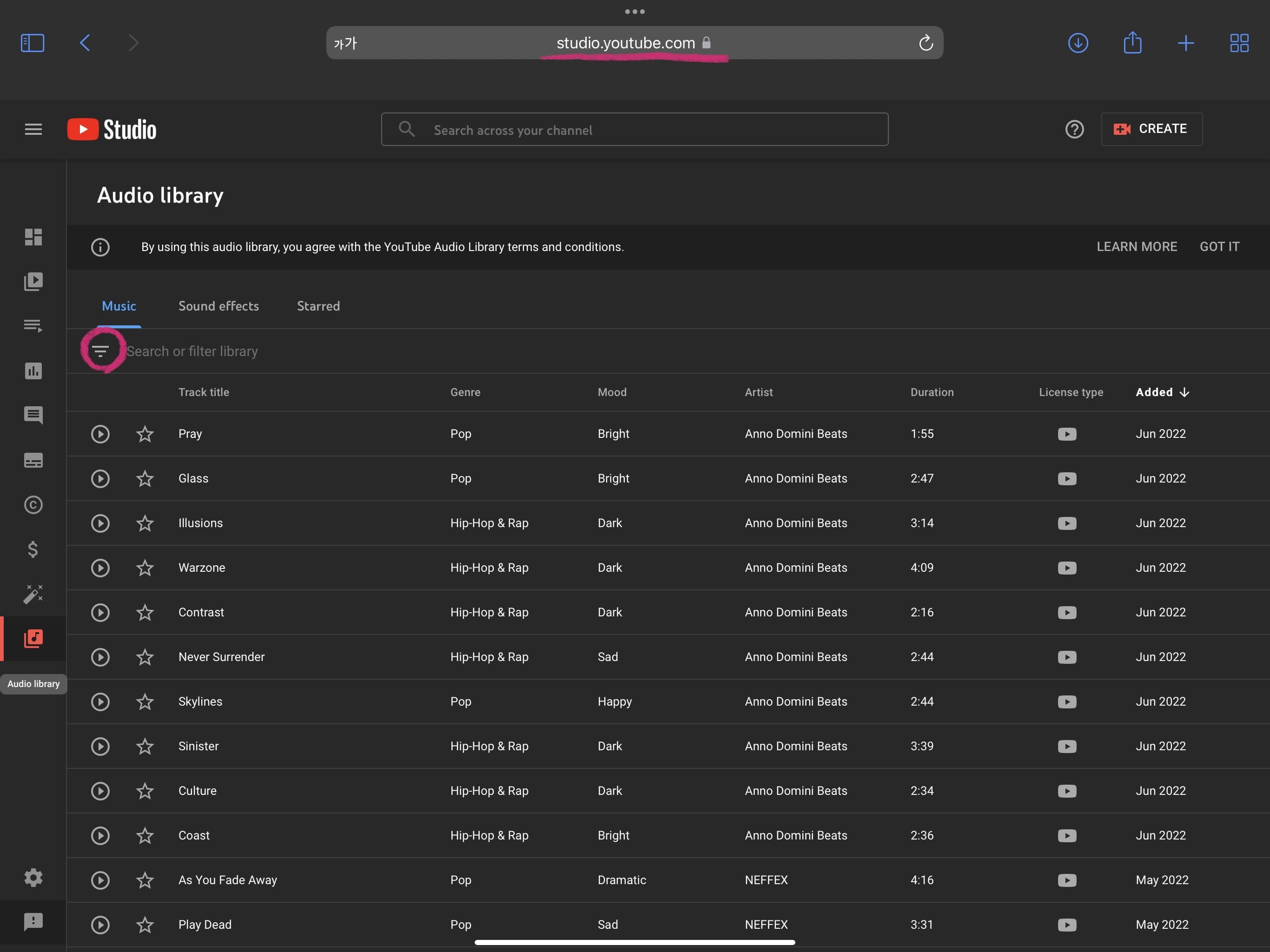Open the Help question mark icon
The height and width of the screenshot is (952, 1270).
[x=1074, y=129]
